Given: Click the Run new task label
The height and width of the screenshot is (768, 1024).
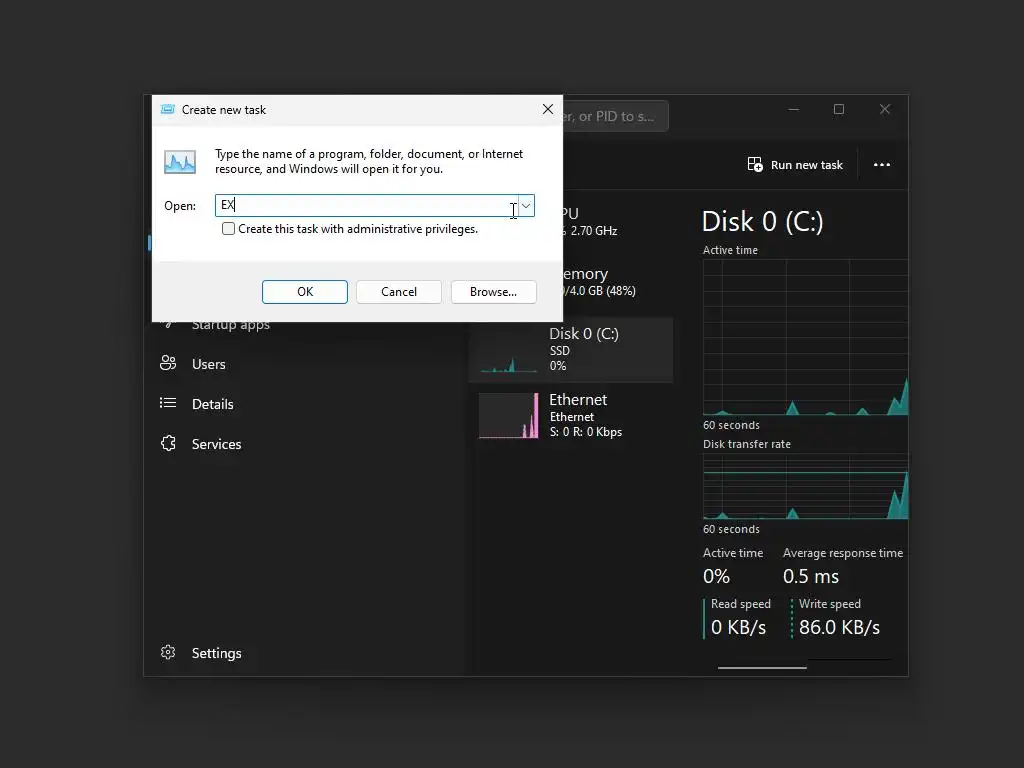Looking at the screenshot, I should point(807,165).
